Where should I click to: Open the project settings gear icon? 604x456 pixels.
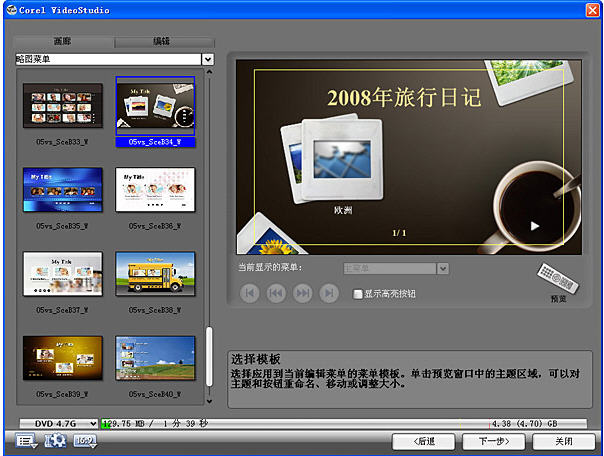tap(55, 441)
